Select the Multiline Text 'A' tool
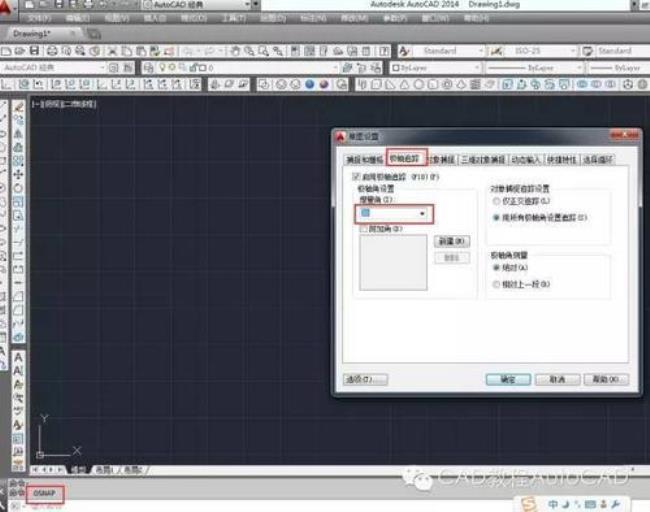The width and height of the screenshot is (650, 512). point(18,357)
